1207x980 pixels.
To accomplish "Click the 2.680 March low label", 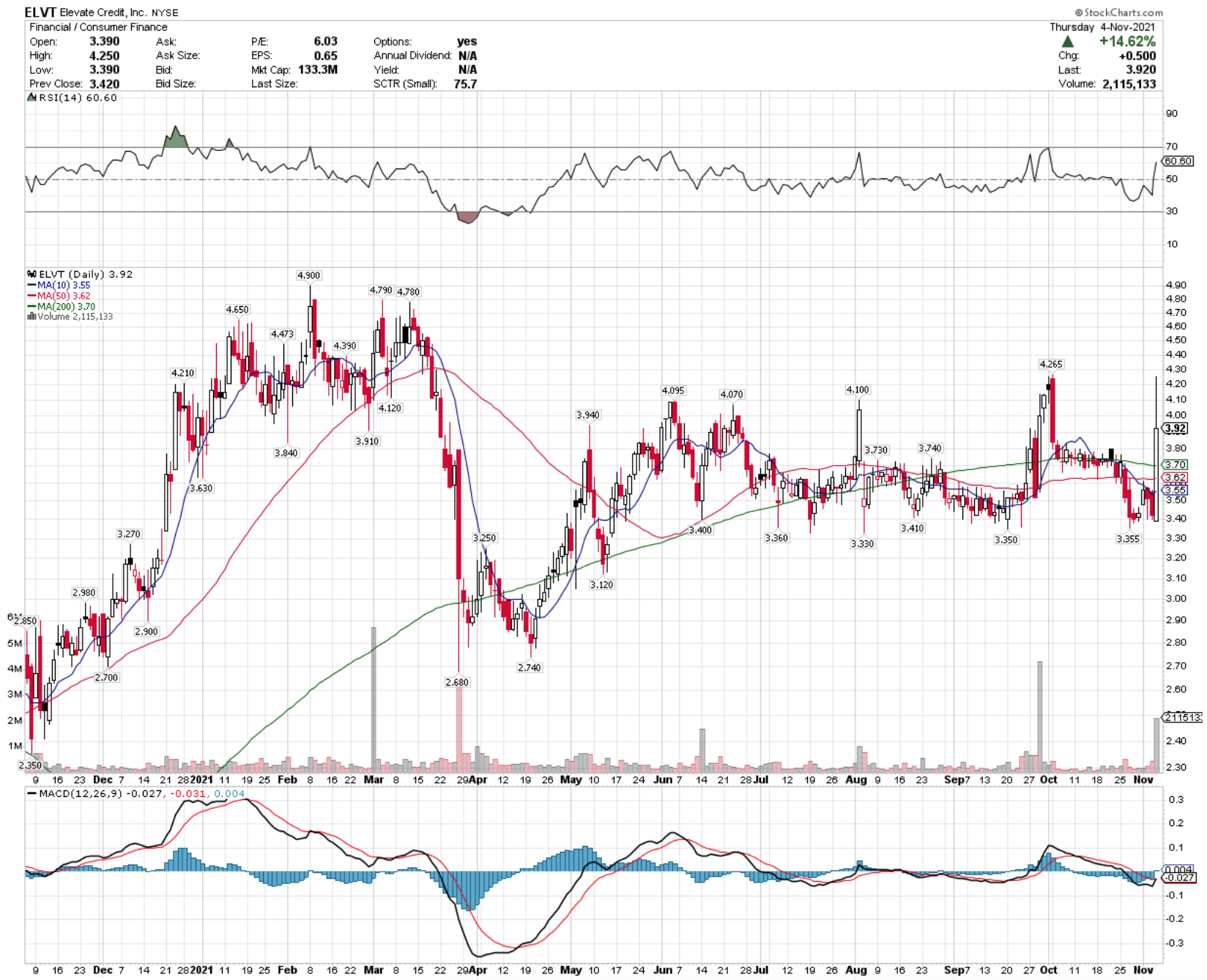I will click(456, 682).
